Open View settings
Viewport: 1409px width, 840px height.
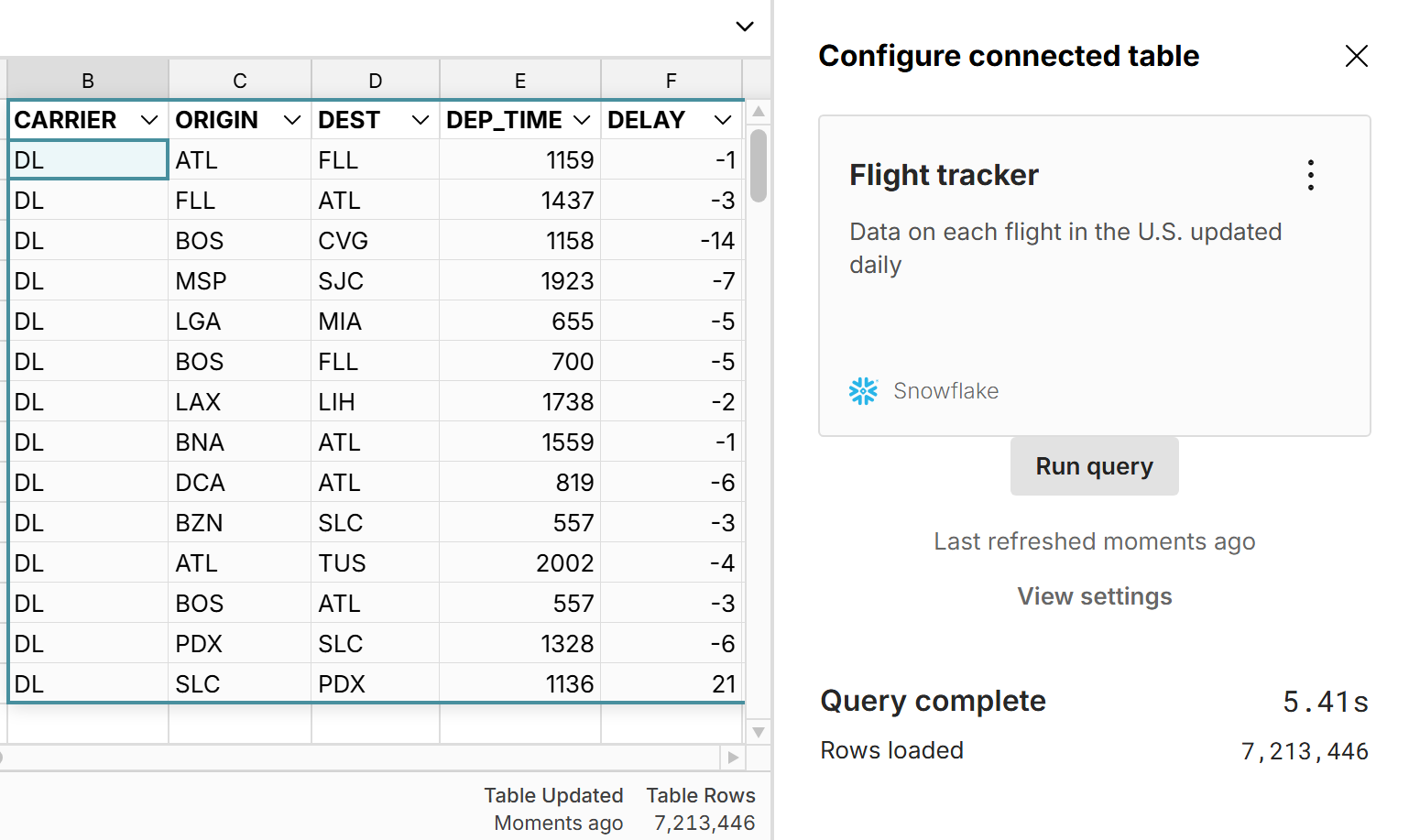coord(1094,595)
